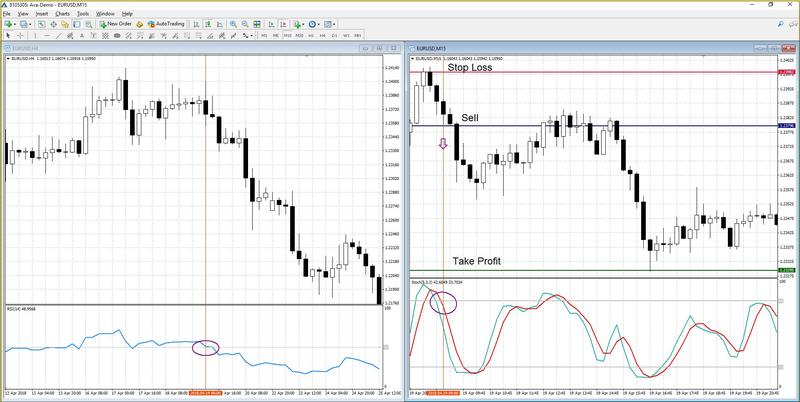Switch timeframe to M1

[x=264, y=36]
